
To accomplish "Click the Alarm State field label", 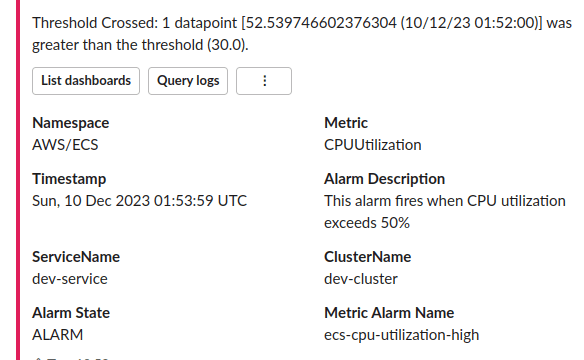I will (71, 313).
